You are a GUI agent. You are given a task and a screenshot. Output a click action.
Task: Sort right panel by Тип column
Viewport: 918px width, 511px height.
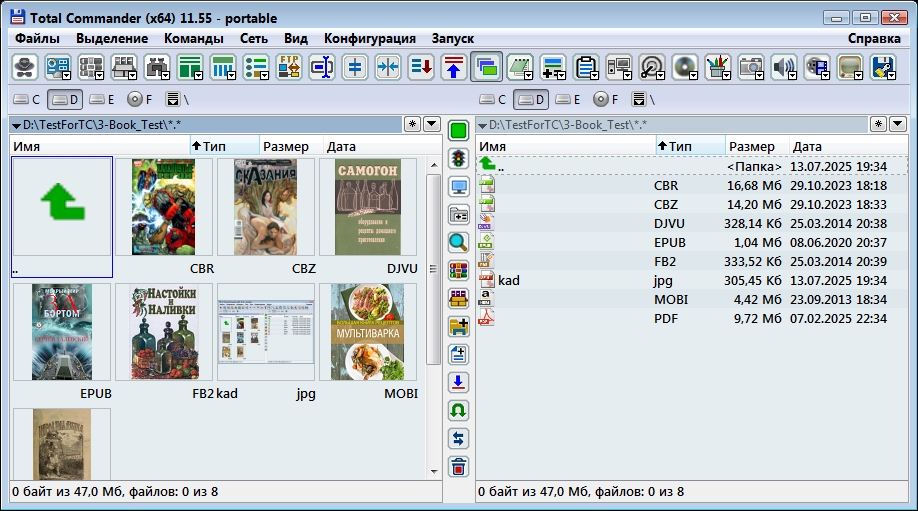690,146
